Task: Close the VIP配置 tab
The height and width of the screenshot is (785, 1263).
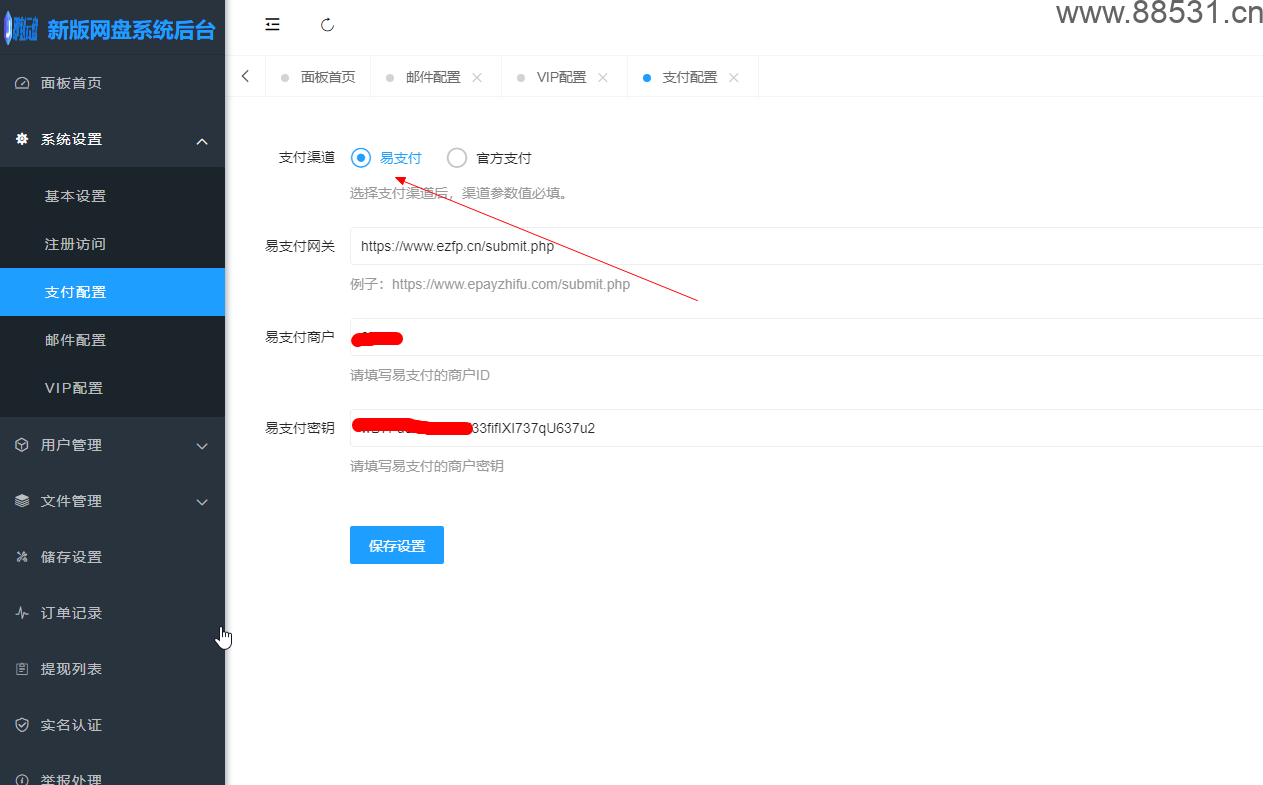Action: pos(603,77)
